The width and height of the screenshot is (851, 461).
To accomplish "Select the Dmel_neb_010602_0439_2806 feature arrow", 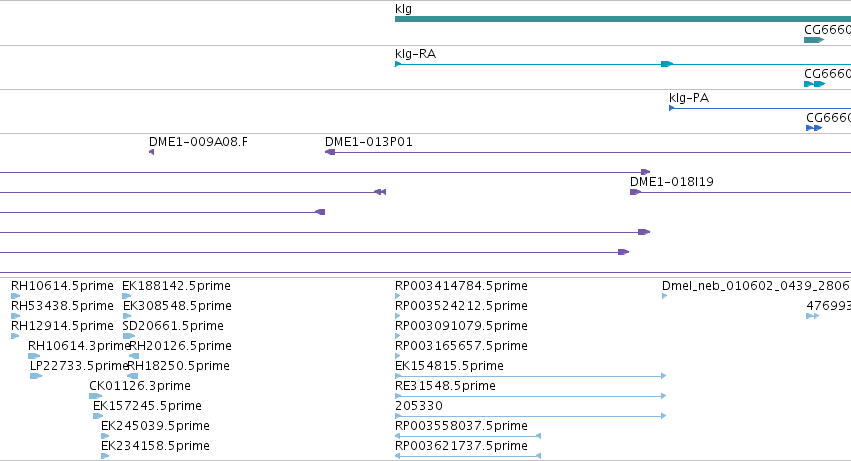I will 664,296.
